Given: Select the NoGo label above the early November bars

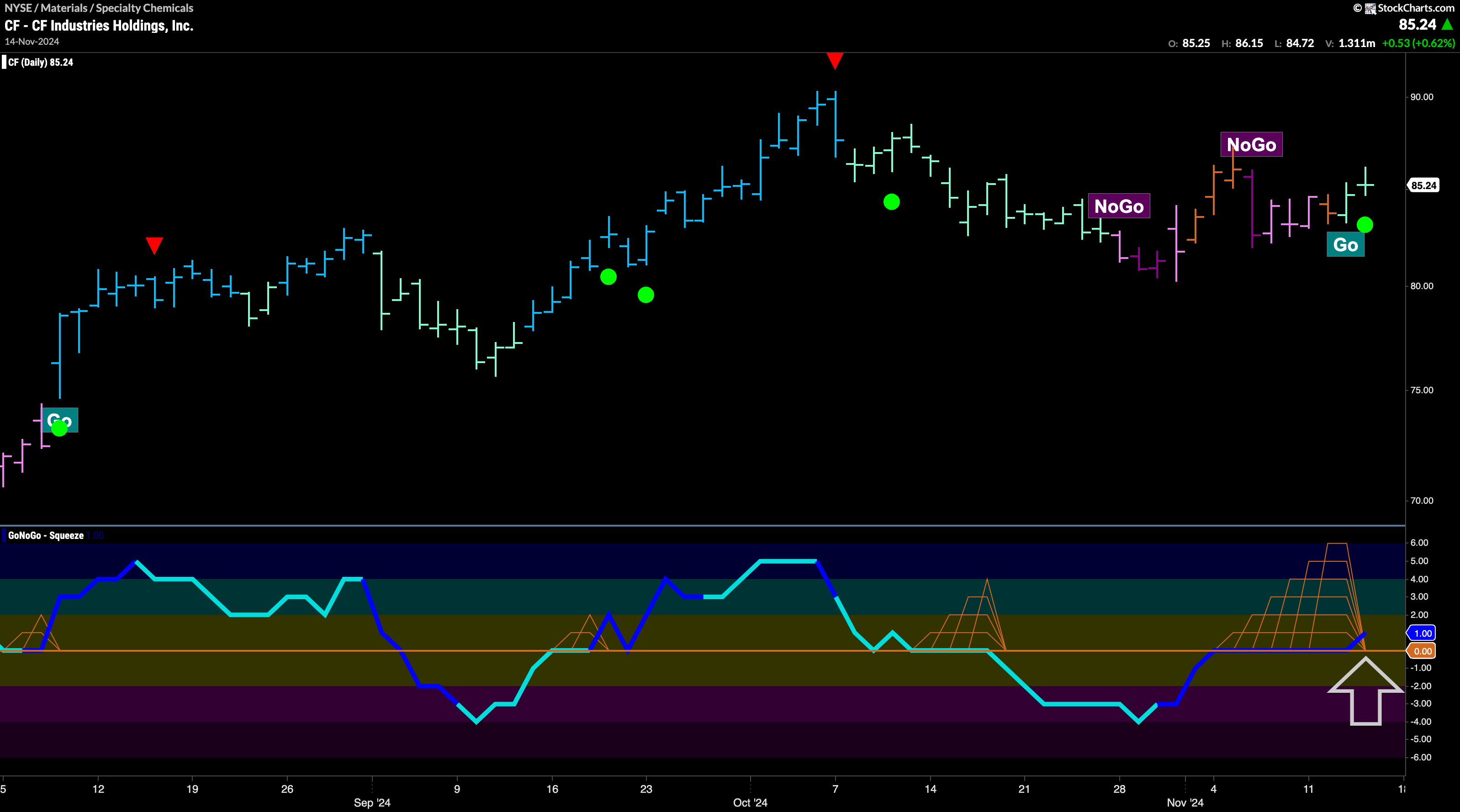Looking at the screenshot, I should (x=1251, y=144).
